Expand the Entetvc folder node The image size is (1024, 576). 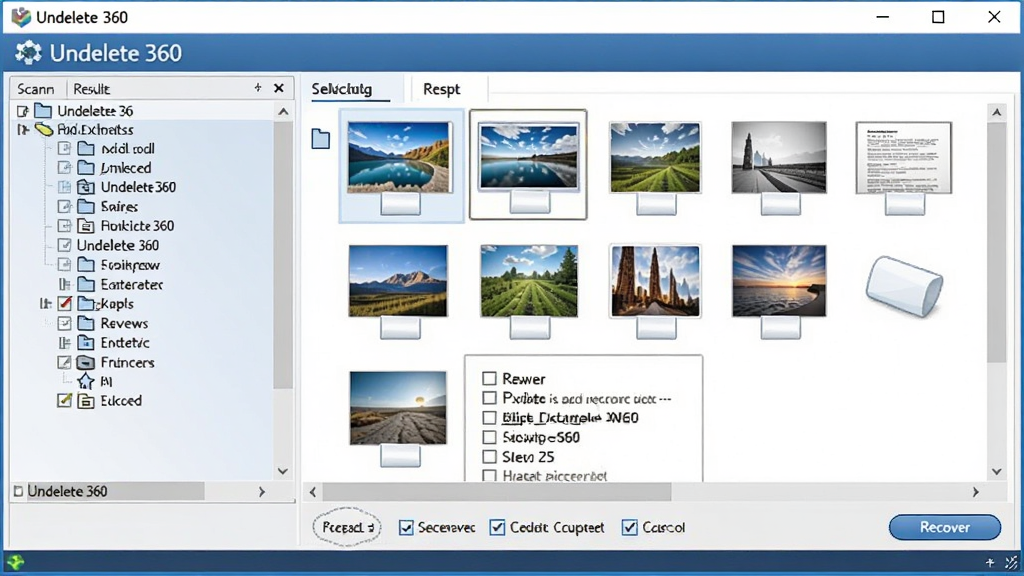(64, 343)
